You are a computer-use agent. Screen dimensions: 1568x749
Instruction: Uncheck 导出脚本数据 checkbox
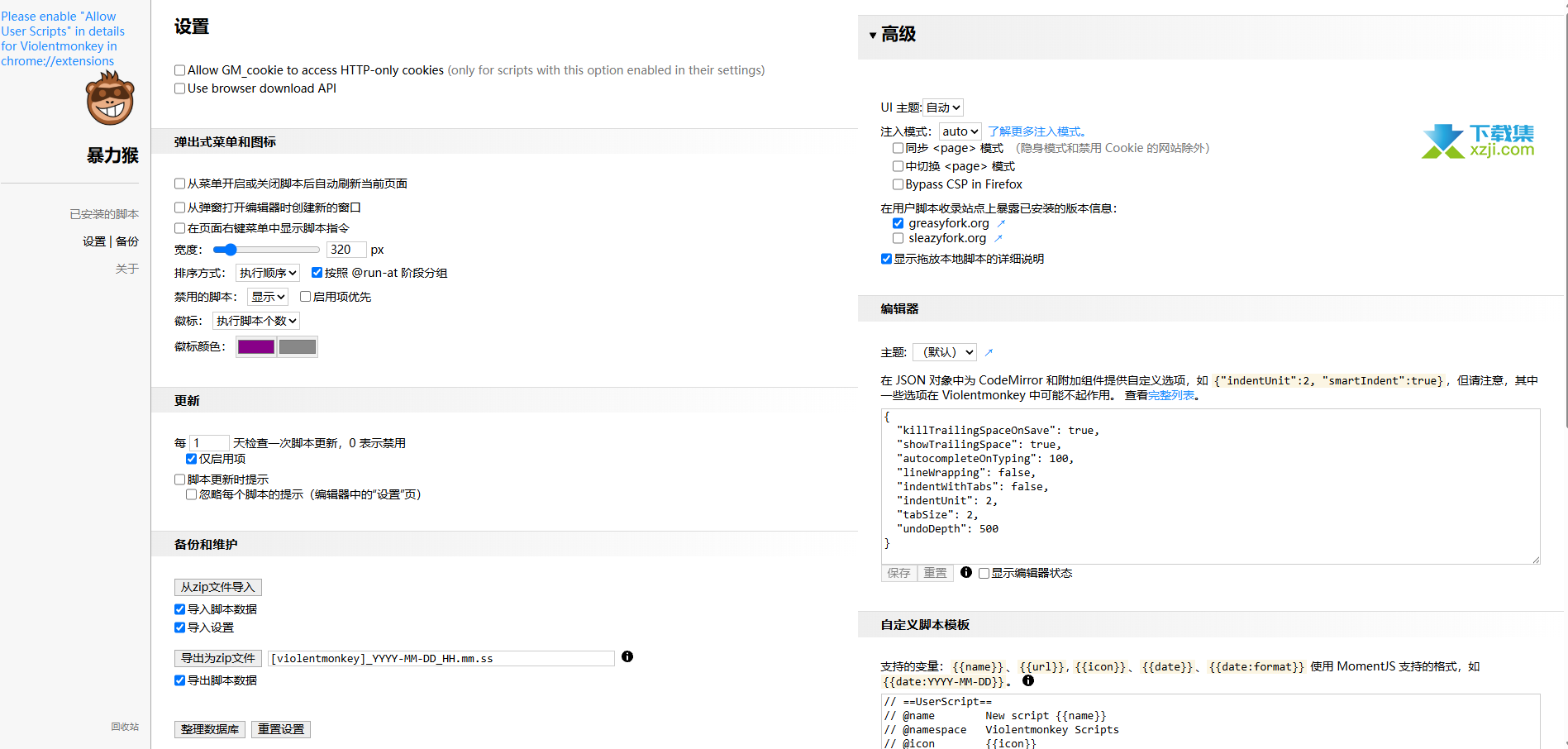pos(179,680)
